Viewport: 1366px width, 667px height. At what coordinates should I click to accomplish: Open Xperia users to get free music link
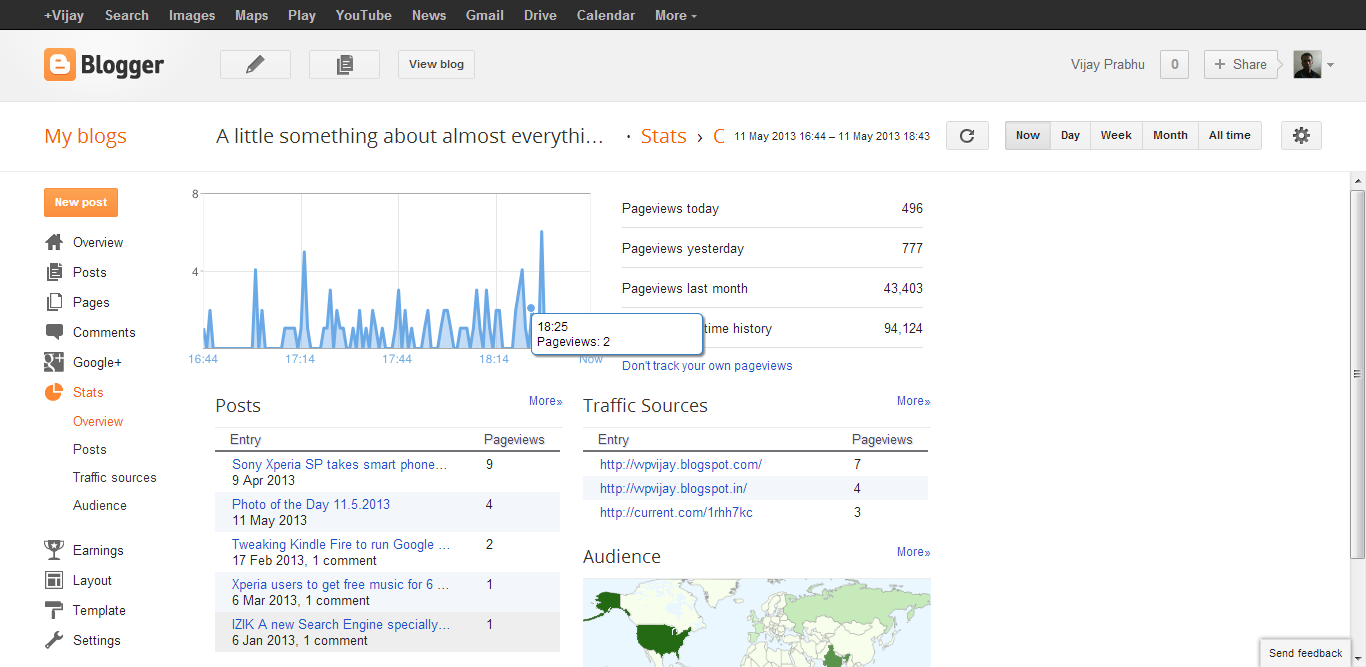(x=340, y=584)
